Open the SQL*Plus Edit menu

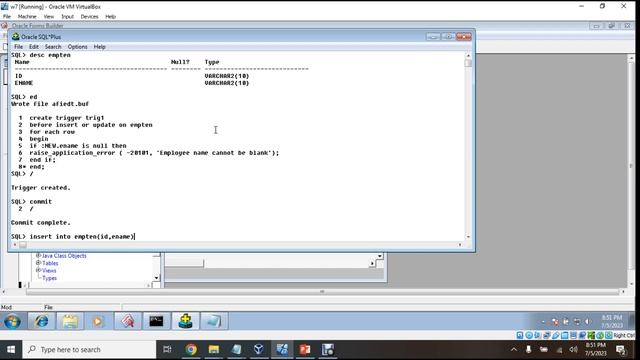coord(34,47)
